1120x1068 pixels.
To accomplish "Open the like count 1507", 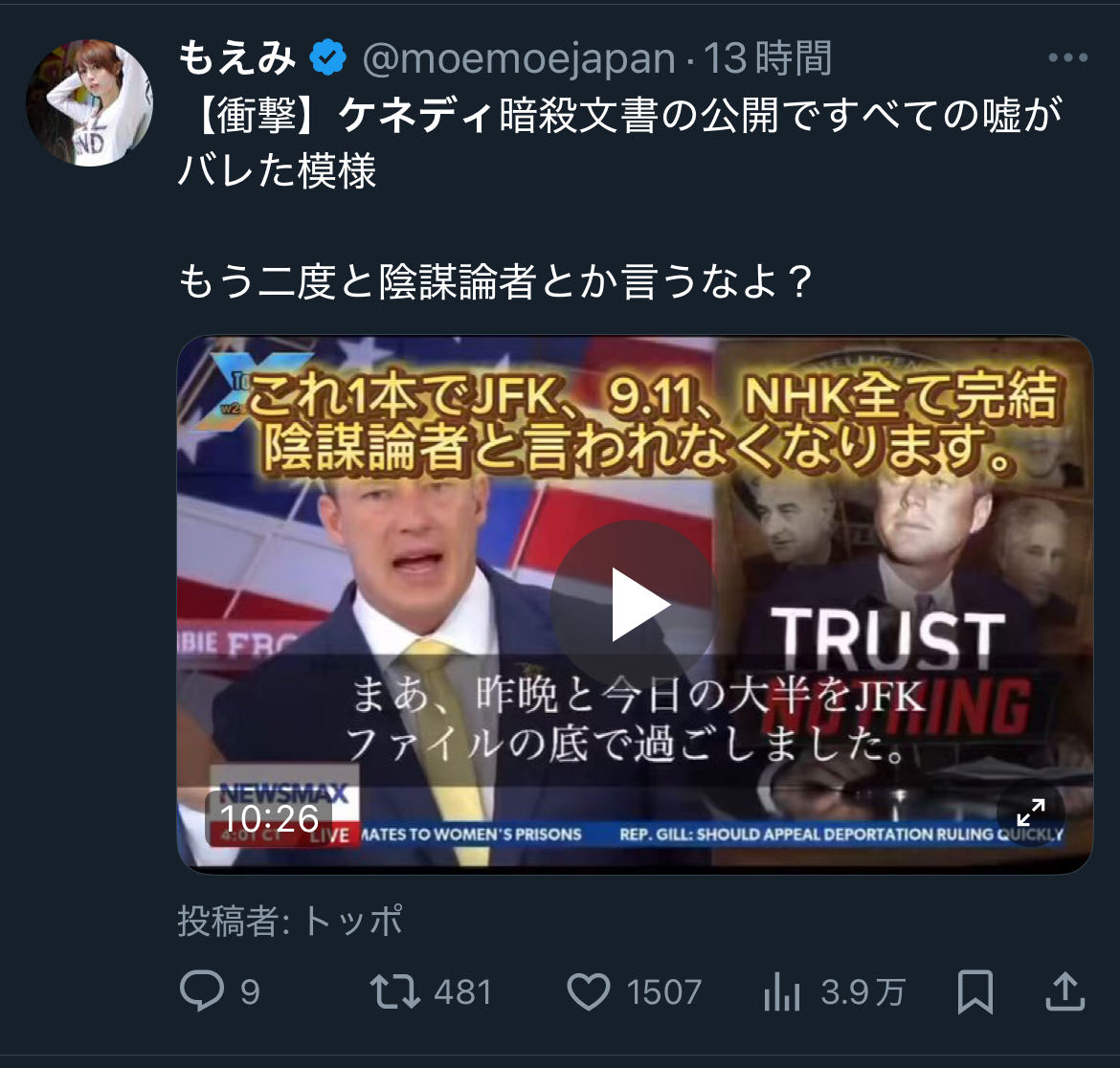I will click(x=664, y=992).
